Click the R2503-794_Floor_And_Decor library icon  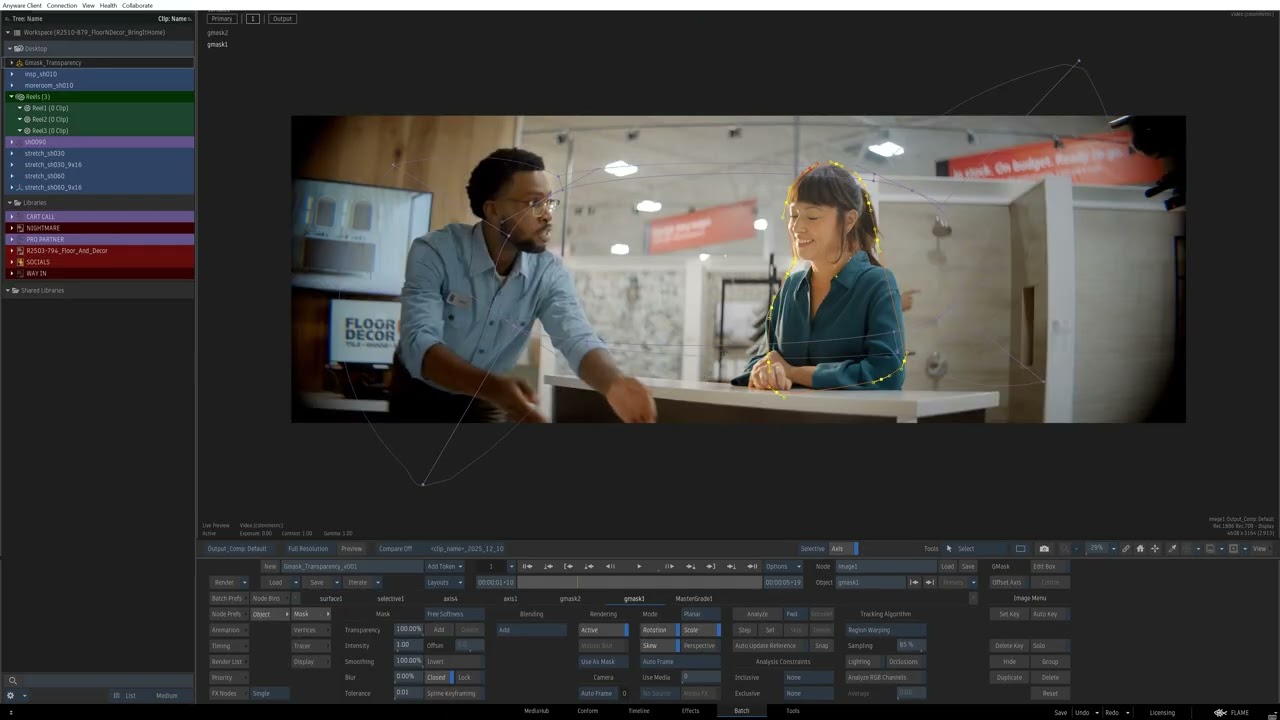point(20,251)
